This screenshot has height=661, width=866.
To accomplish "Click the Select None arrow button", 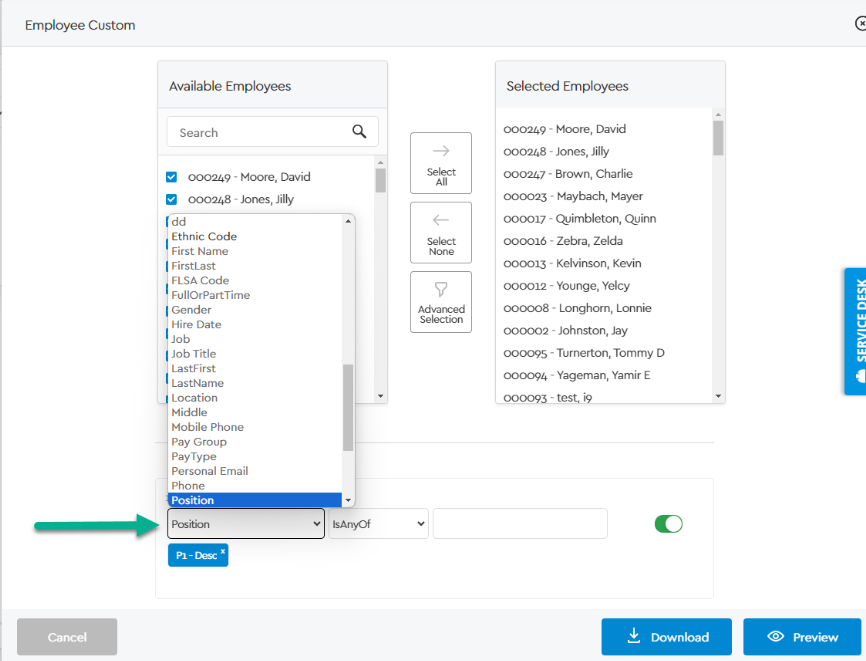I will tap(441, 232).
